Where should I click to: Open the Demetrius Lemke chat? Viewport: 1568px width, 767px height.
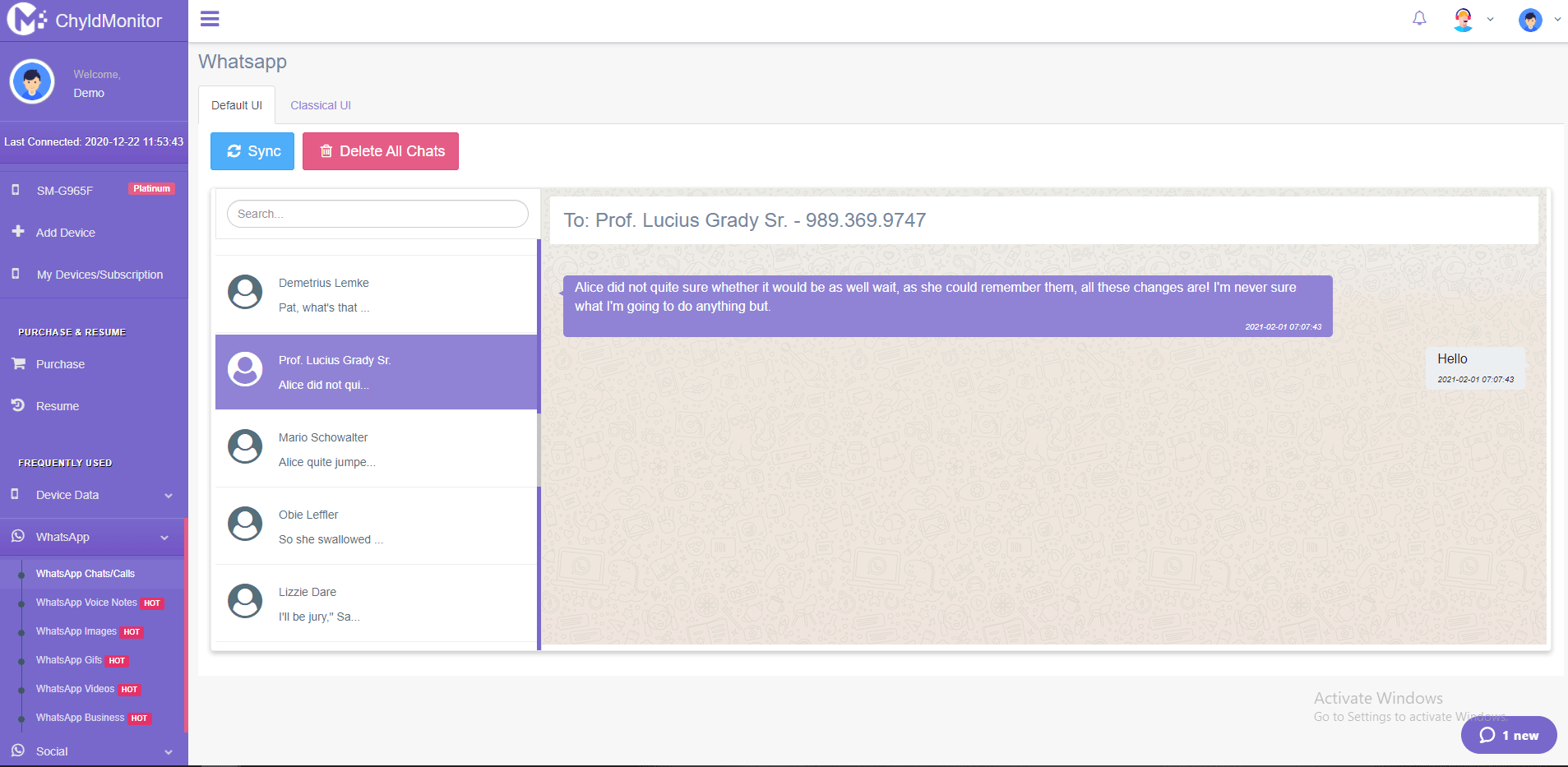pyautogui.click(x=377, y=294)
